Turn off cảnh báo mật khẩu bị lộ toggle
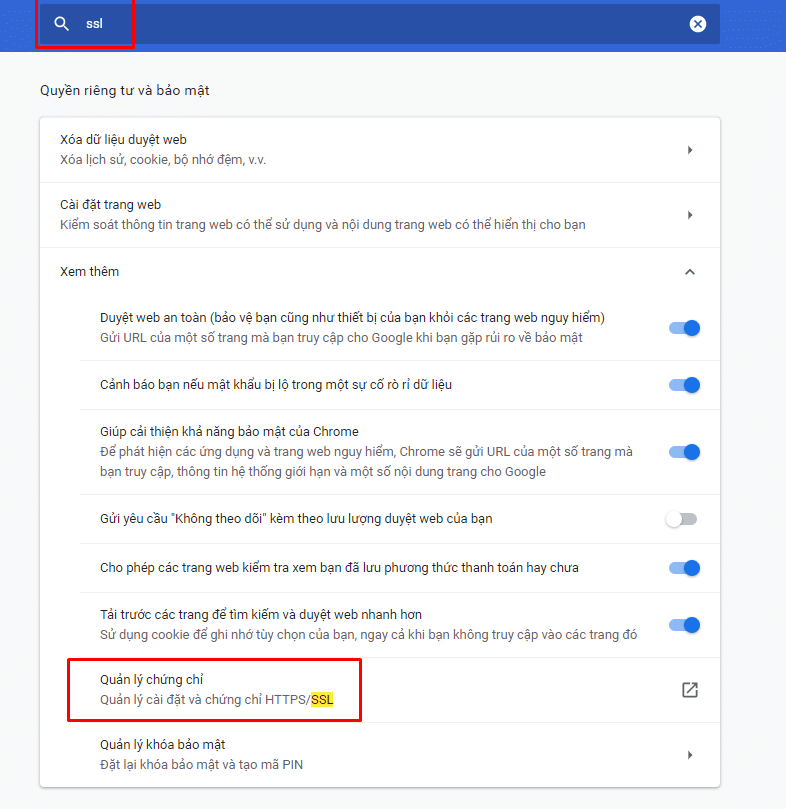Screen dimensions: 786x809 [684, 385]
